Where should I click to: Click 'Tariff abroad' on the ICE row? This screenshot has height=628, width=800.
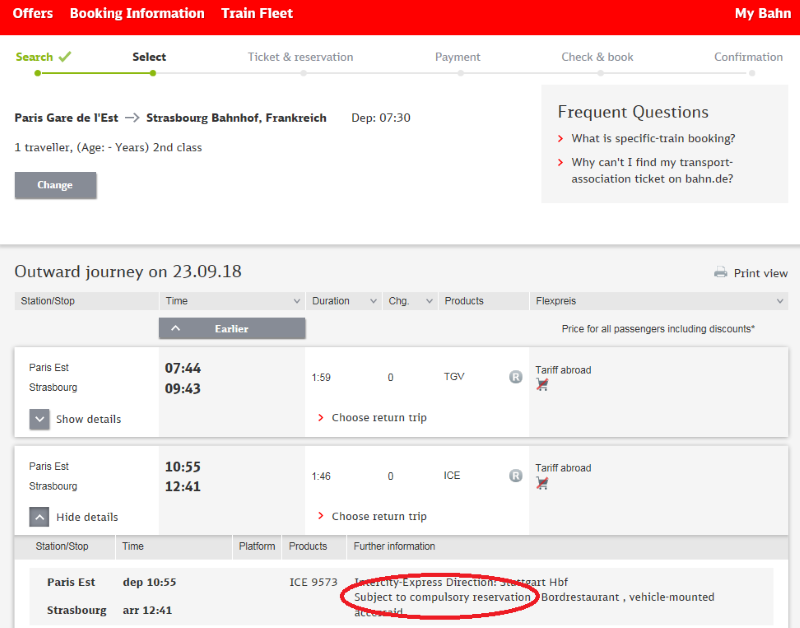click(x=563, y=468)
